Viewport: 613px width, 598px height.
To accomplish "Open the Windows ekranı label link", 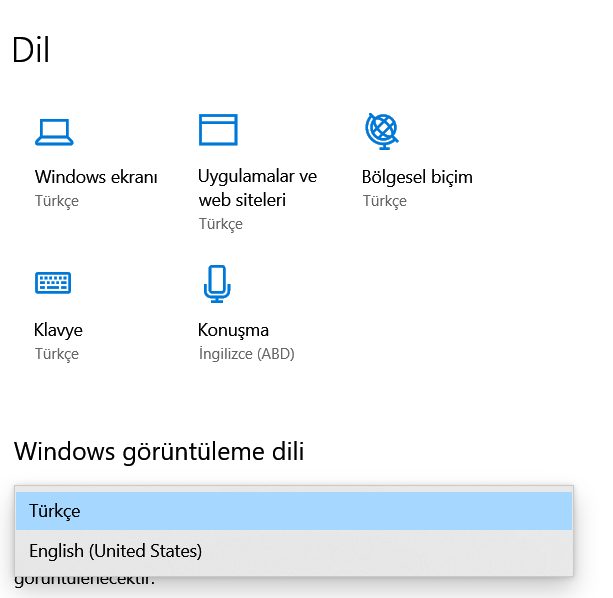I will [96, 177].
